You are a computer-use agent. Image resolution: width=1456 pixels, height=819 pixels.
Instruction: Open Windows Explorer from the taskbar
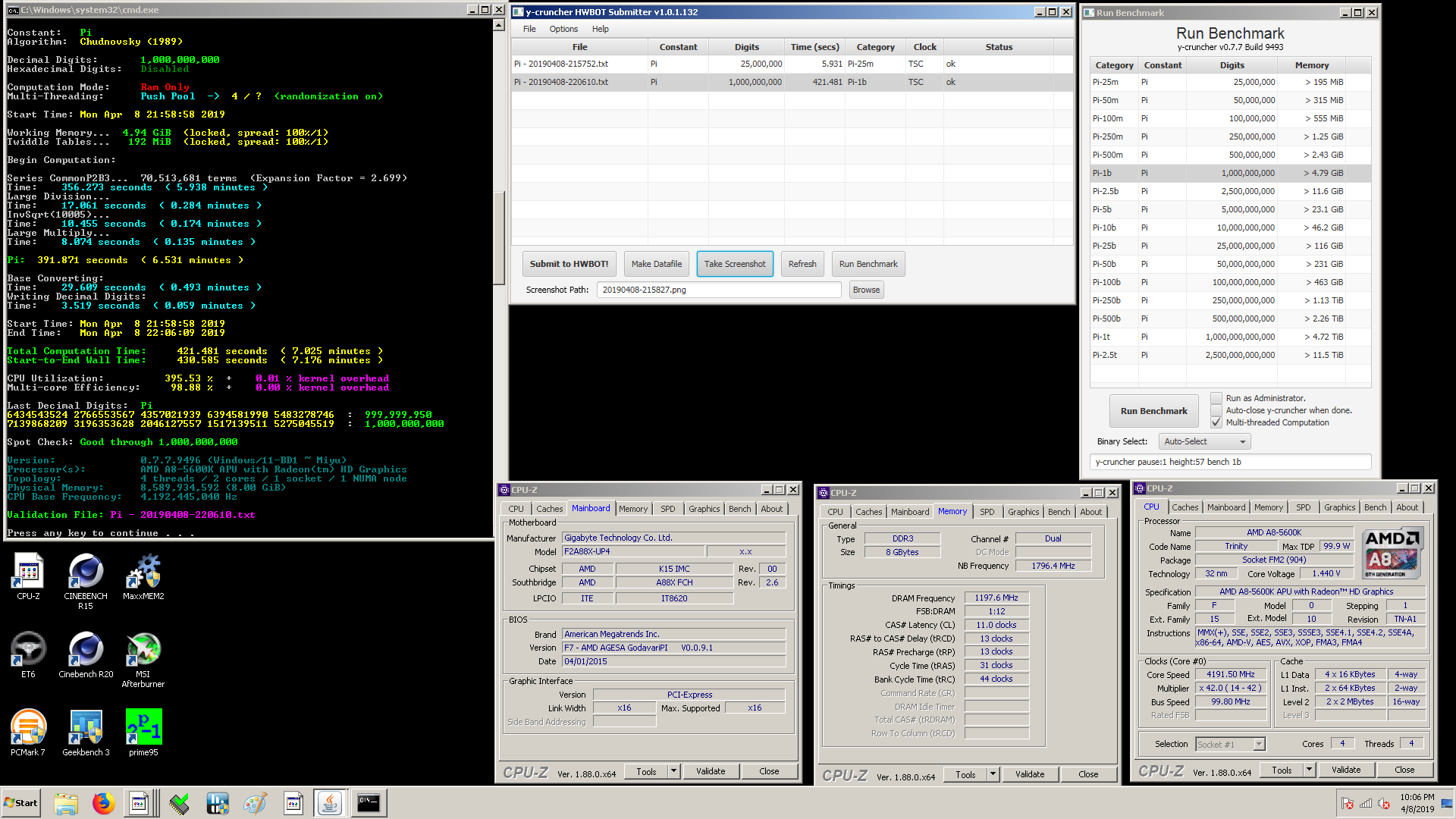[66, 803]
